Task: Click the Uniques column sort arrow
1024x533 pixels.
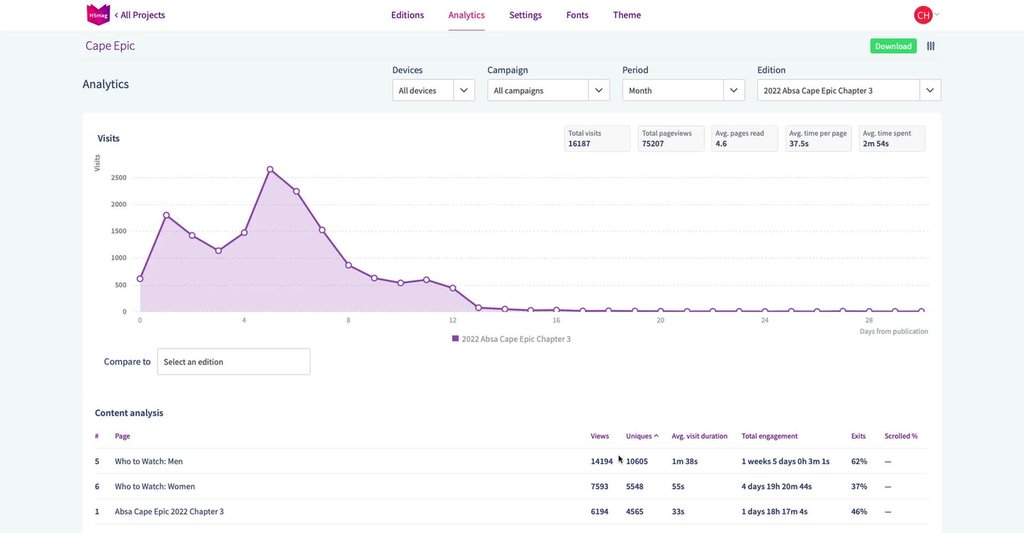Action: (x=656, y=436)
